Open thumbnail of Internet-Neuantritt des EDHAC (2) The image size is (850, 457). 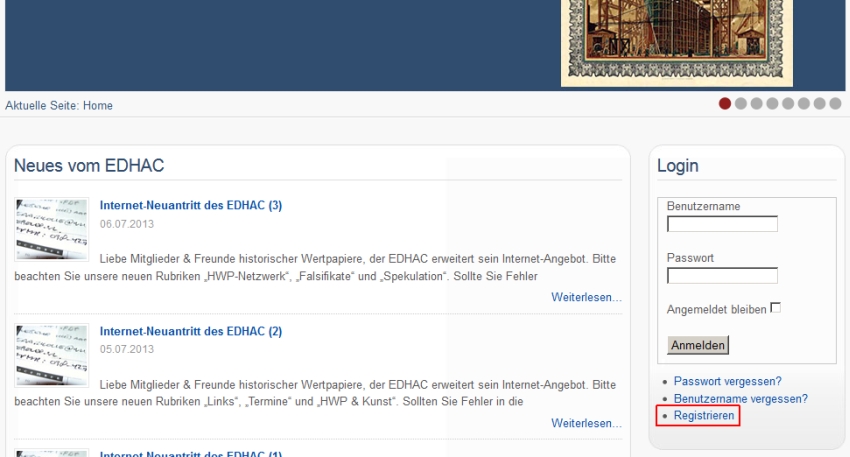pyautogui.click(x=52, y=354)
